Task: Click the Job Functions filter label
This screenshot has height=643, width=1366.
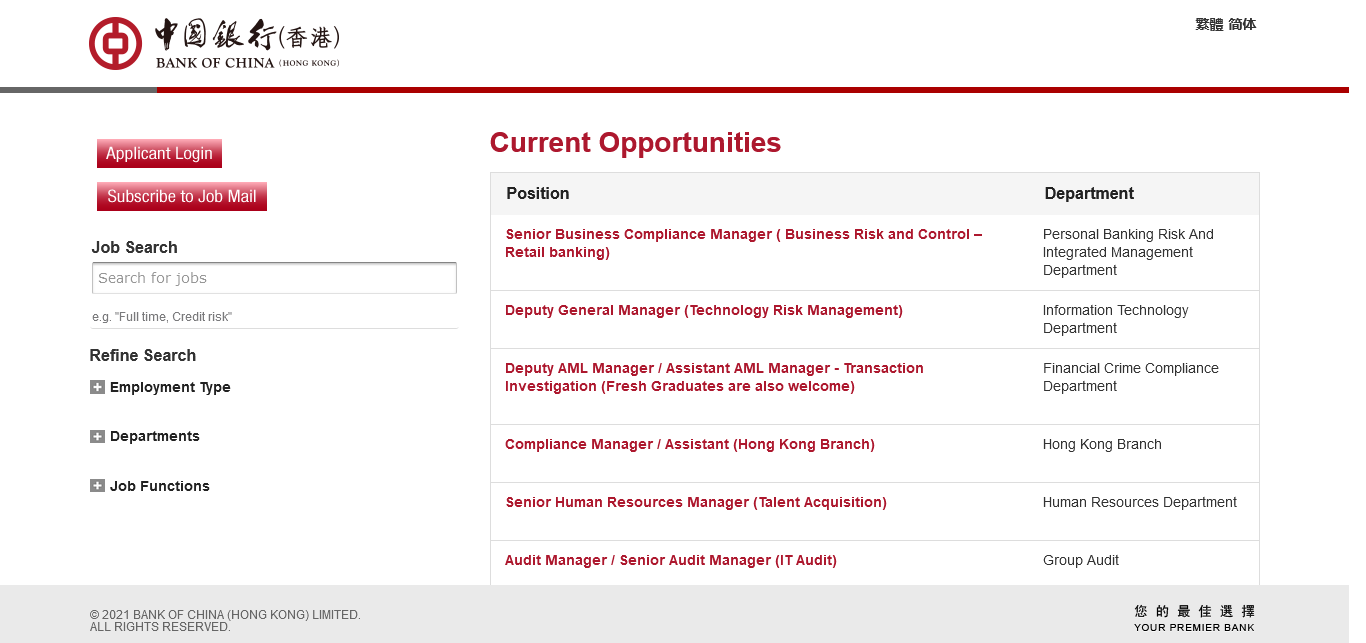Action: (160, 487)
